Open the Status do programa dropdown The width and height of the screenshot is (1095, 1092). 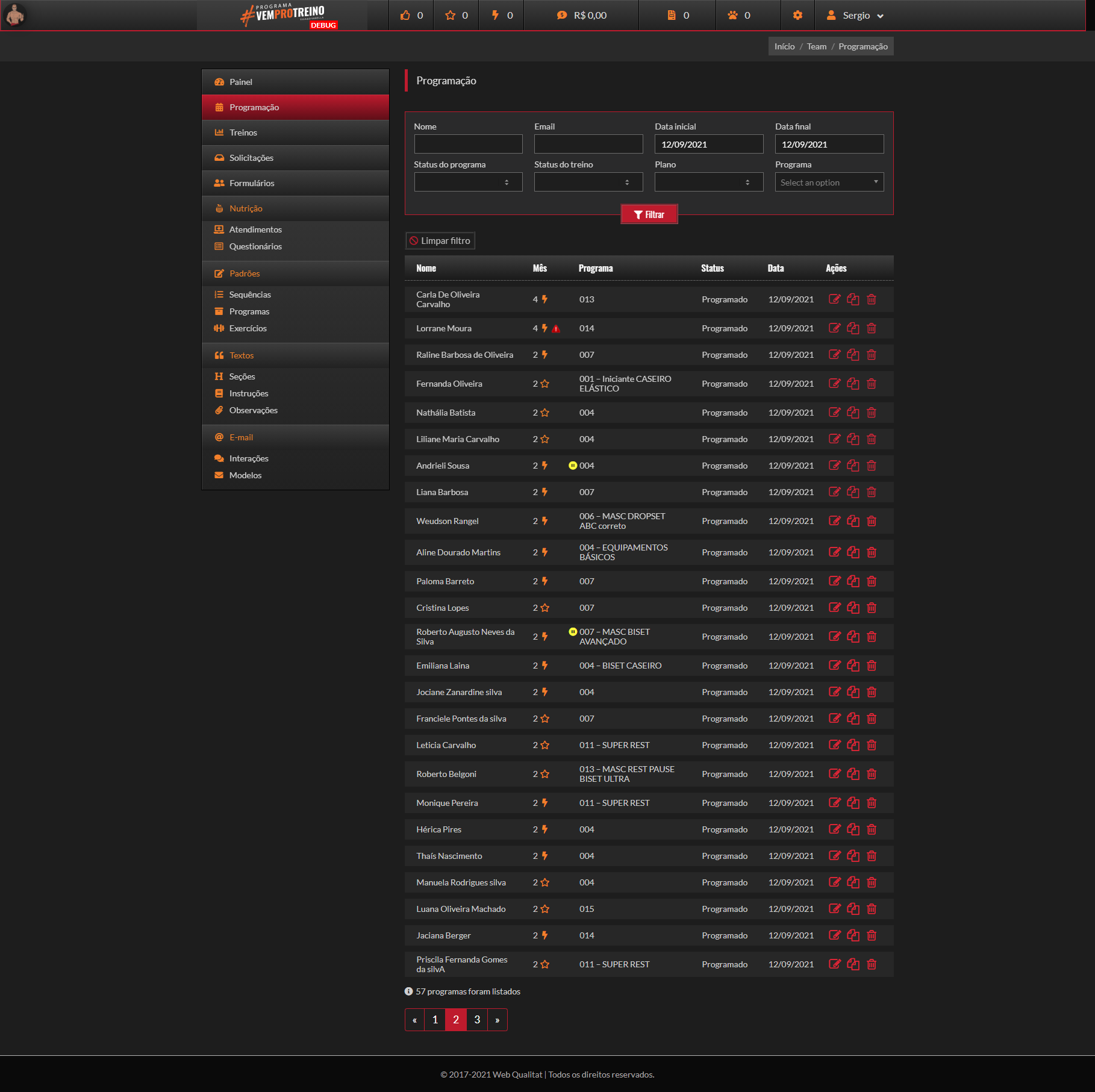pyautogui.click(x=468, y=183)
